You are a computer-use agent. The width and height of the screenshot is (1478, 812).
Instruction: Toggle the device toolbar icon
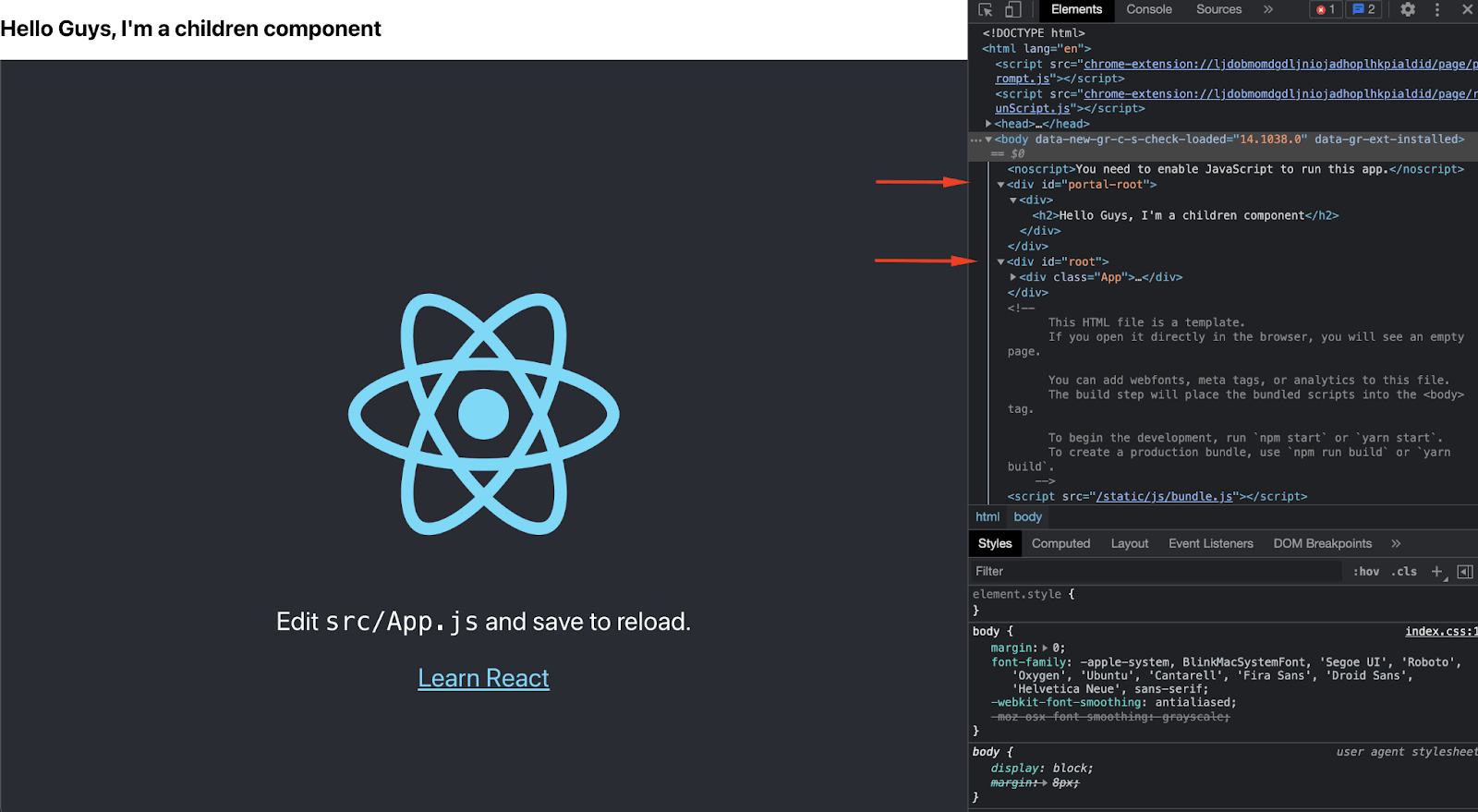1012,9
